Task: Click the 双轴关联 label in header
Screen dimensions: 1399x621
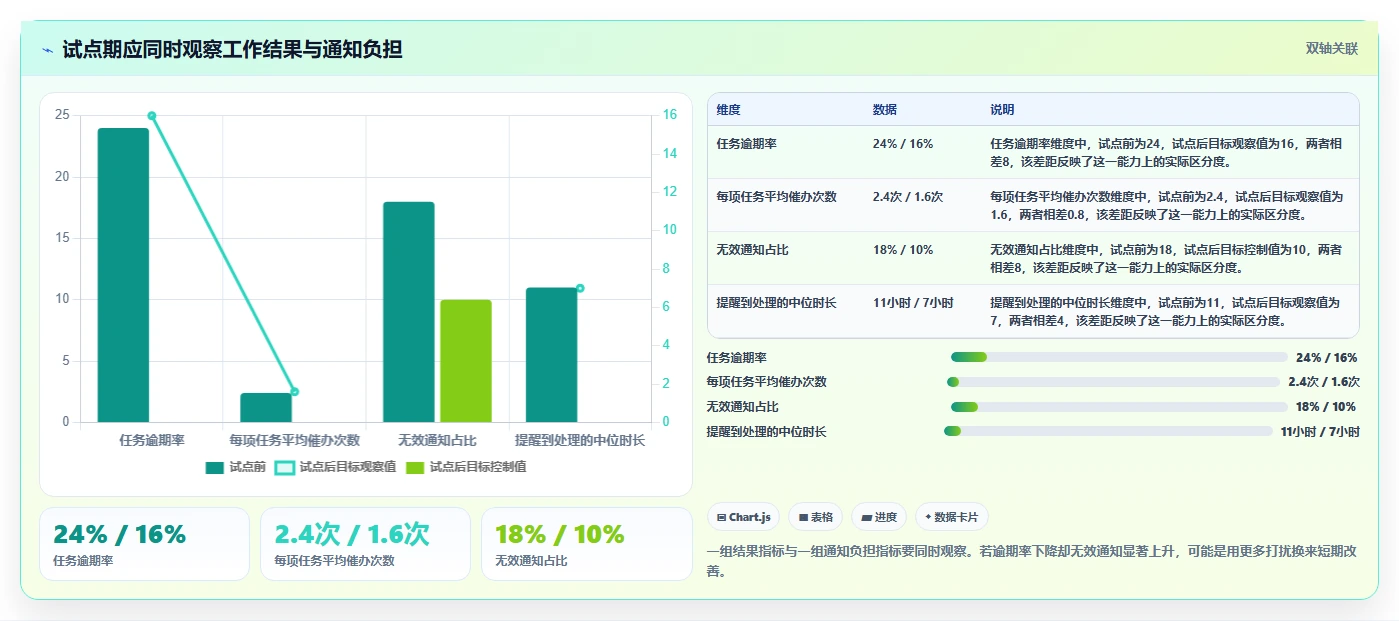Action: coord(1331,49)
